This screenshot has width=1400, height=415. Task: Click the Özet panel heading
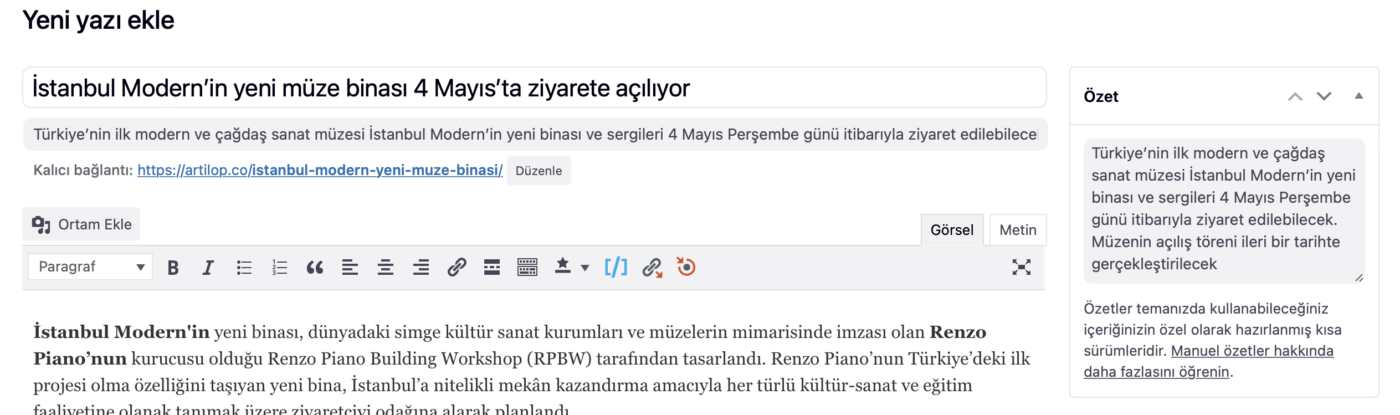[1101, 97]
